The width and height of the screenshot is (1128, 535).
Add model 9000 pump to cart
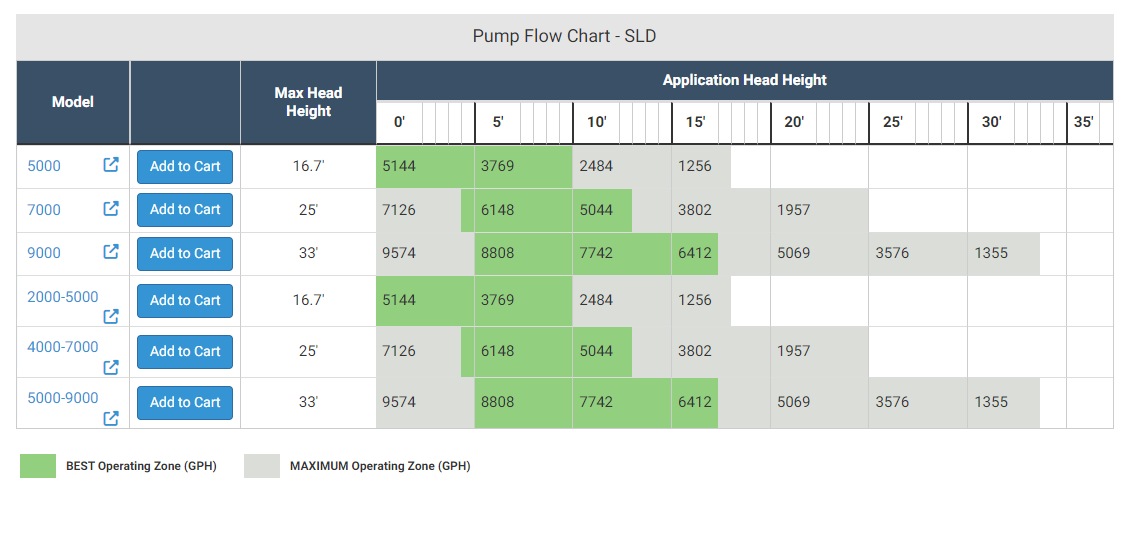[185, 253]
